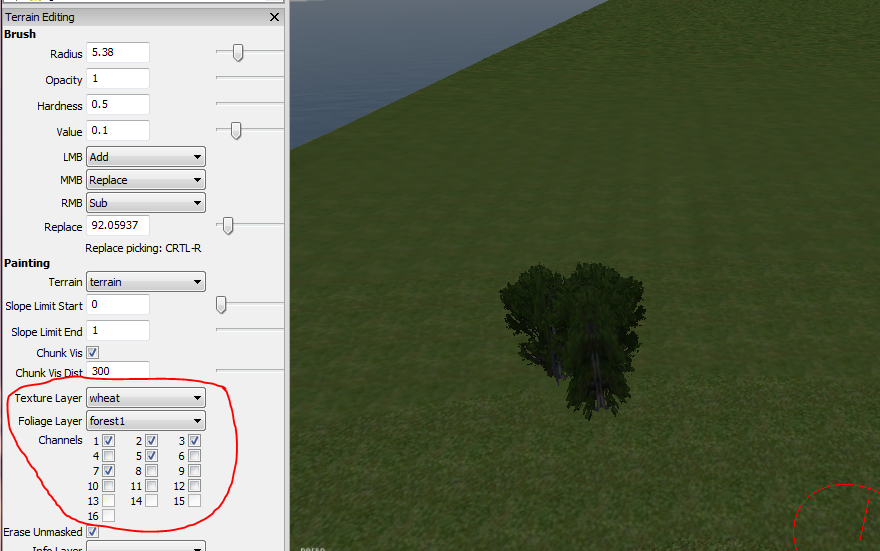Click the Replace value field 92.05937
Viewport: 880px width, 551px height.
click(118, 226)
